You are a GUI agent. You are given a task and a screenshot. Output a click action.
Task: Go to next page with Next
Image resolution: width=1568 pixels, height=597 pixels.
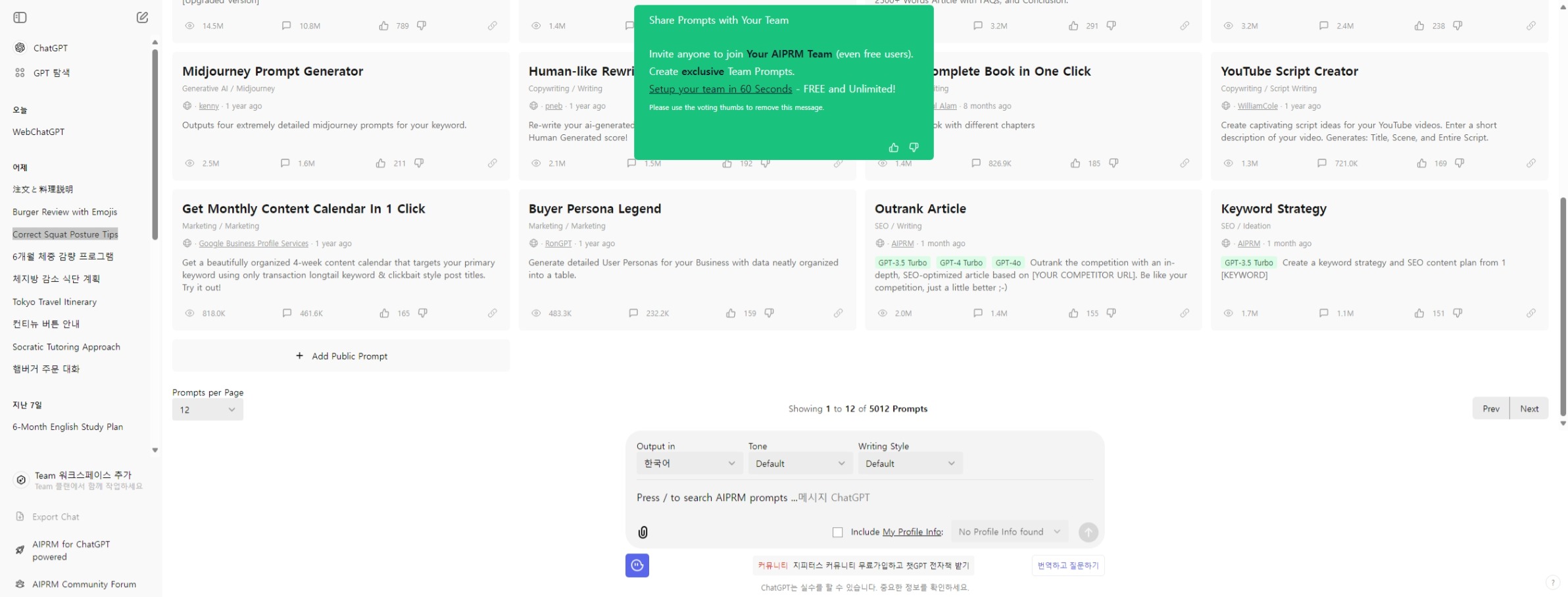pyautogui.click(x=1529, y=409)
